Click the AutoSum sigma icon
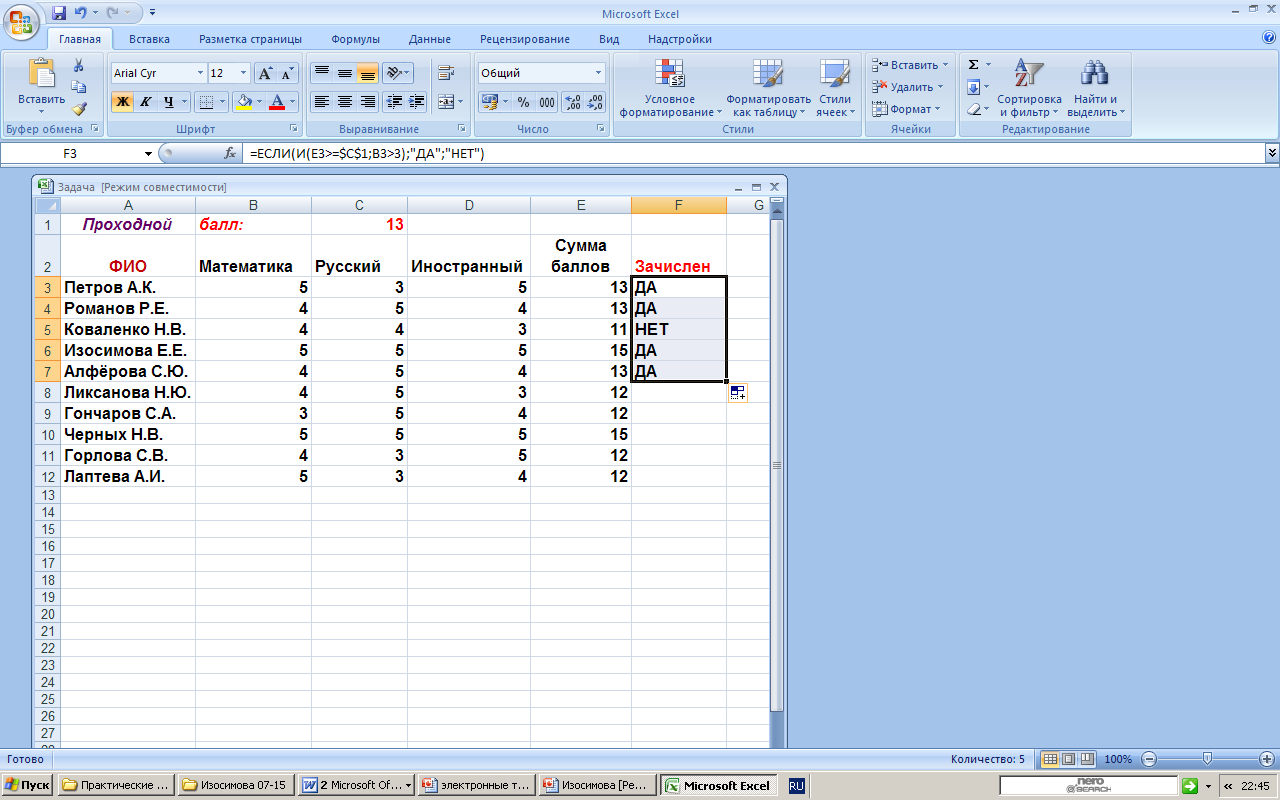 [x=973, y=65]
